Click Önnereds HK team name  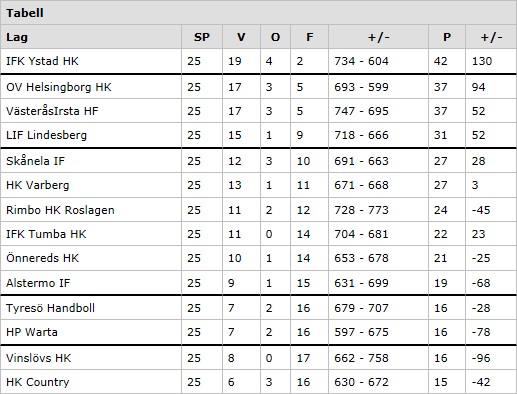[x=42, y=258]
